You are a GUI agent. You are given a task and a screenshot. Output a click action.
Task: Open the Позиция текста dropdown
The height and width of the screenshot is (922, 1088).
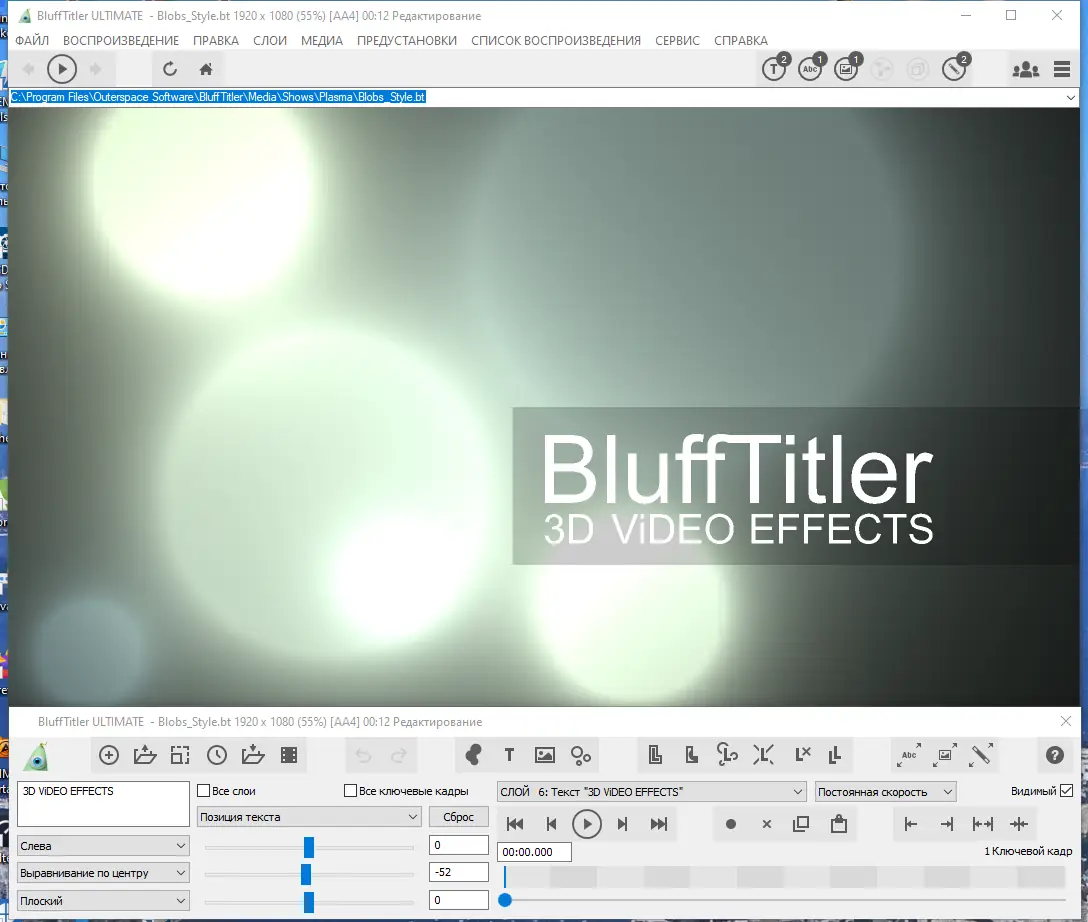click(x=308, y=817)
